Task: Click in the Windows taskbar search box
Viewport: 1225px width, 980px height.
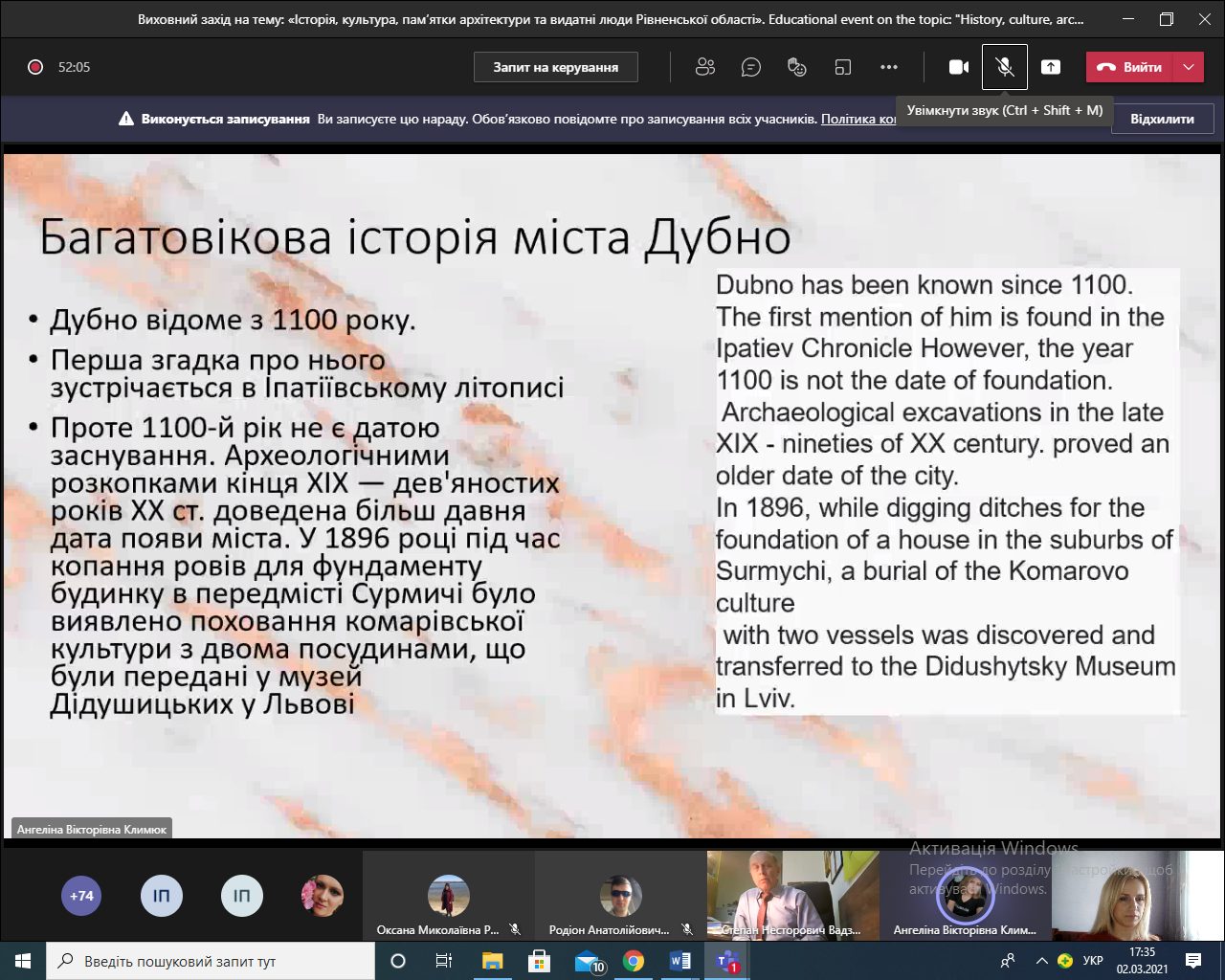Action: 211,961
